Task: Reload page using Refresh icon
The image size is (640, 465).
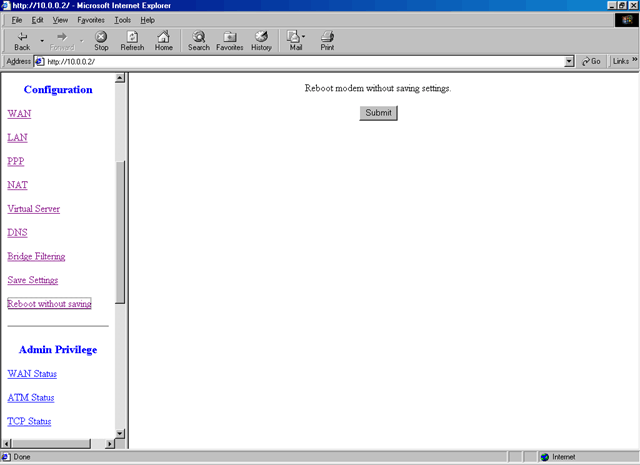Action: [132, 41]
